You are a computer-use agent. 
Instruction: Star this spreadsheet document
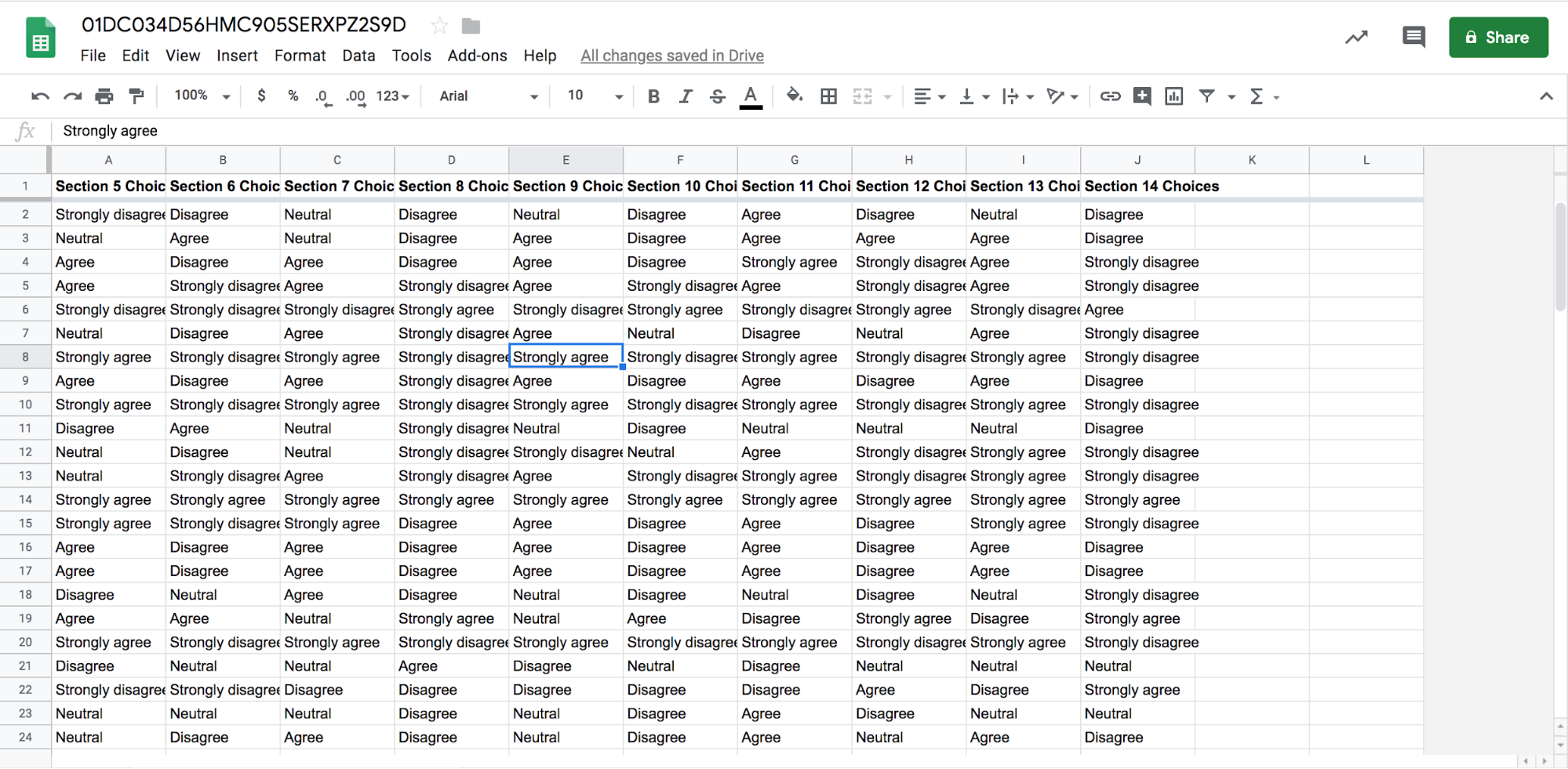439,26
